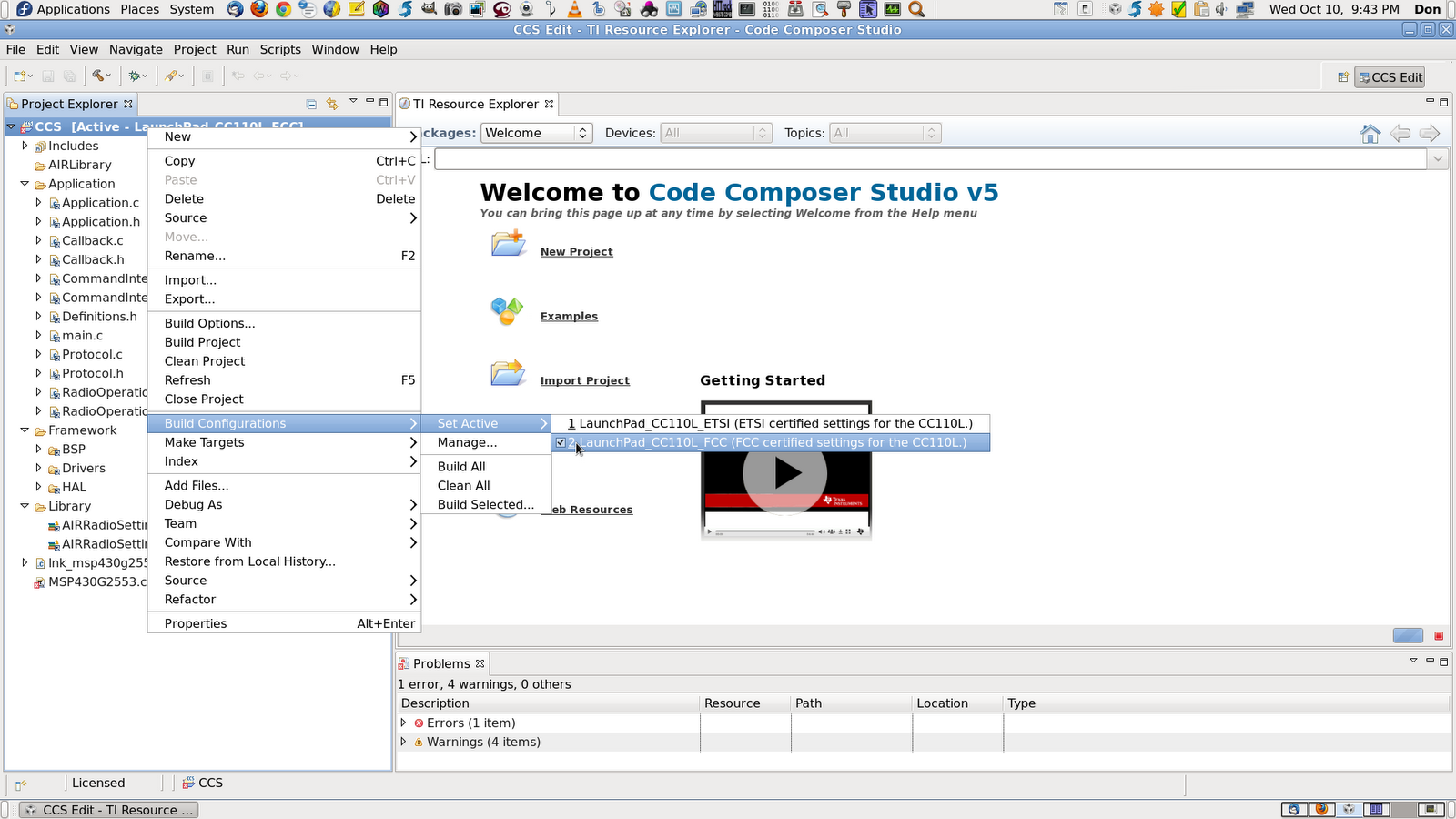Choose Properties in context menu
The image size is (1456, 819).
pyautogui.click(x=284, y=623)
